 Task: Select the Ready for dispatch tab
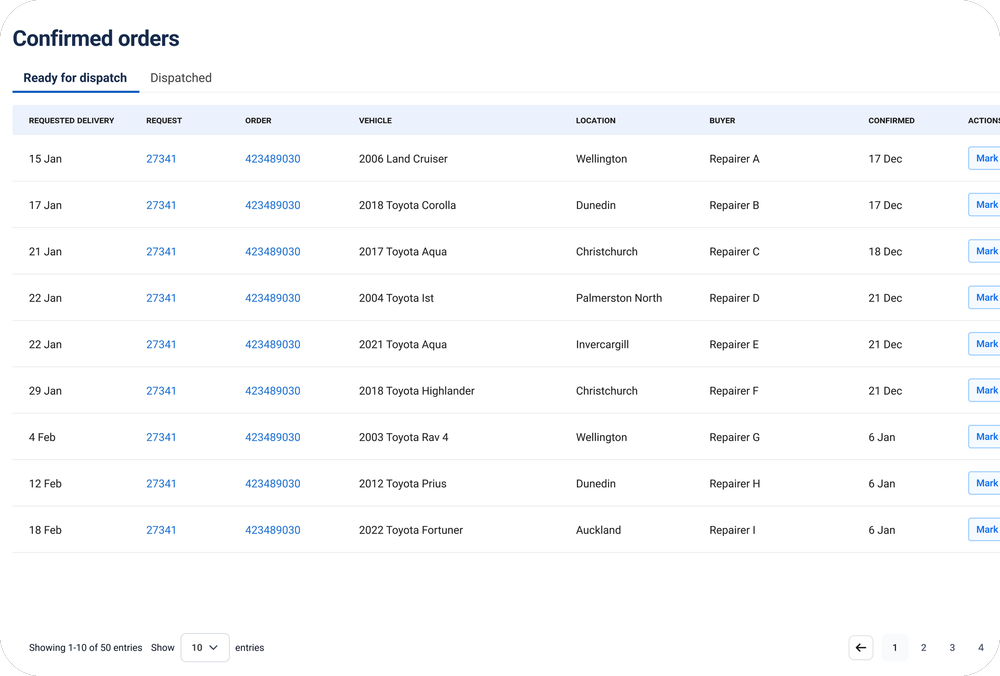pos(75,78)
